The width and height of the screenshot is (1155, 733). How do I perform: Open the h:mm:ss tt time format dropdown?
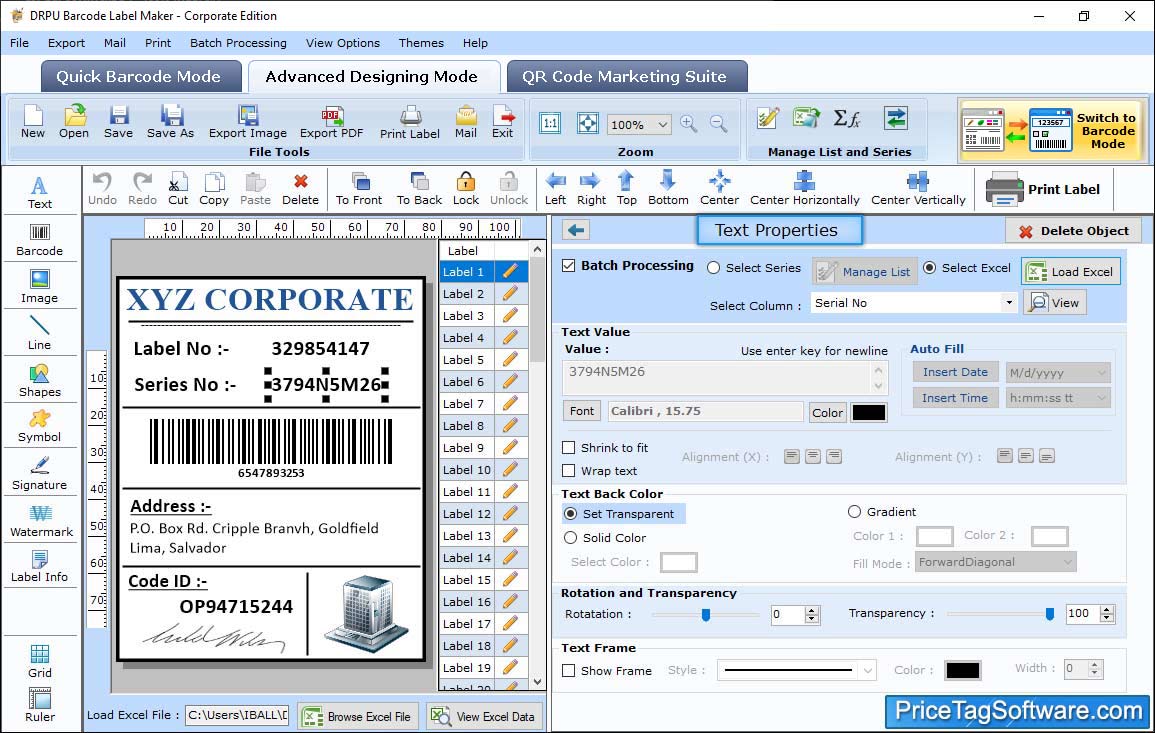pyautogui.click(x=1101, y=398)
